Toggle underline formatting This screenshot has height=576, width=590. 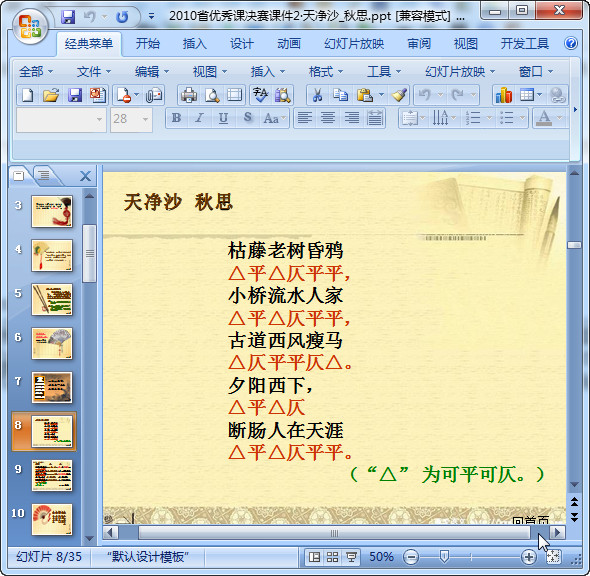click(x=223, y=118)
